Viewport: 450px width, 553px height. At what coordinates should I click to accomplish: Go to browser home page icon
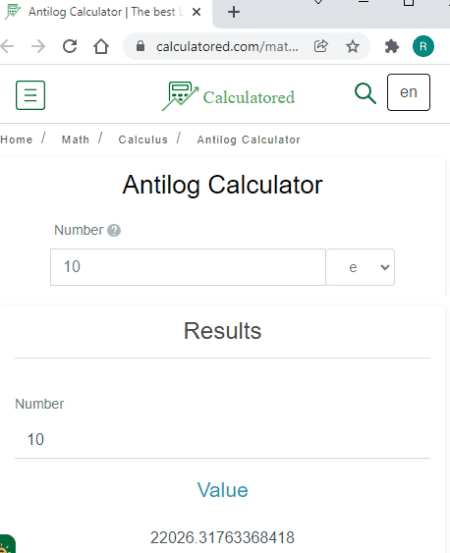pos(101,46)
